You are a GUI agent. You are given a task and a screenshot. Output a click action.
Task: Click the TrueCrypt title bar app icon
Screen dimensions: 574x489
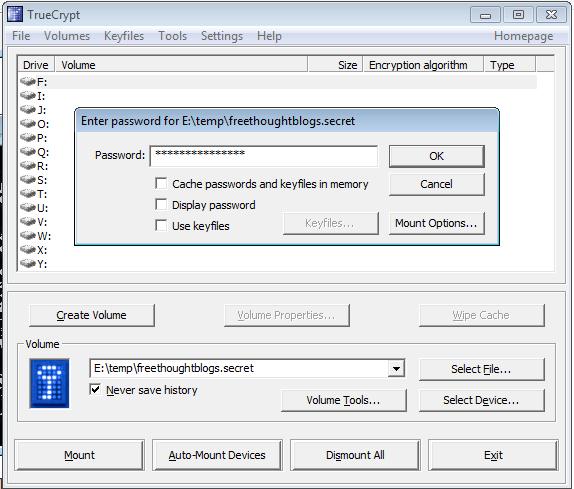click(x=15, y=14)
